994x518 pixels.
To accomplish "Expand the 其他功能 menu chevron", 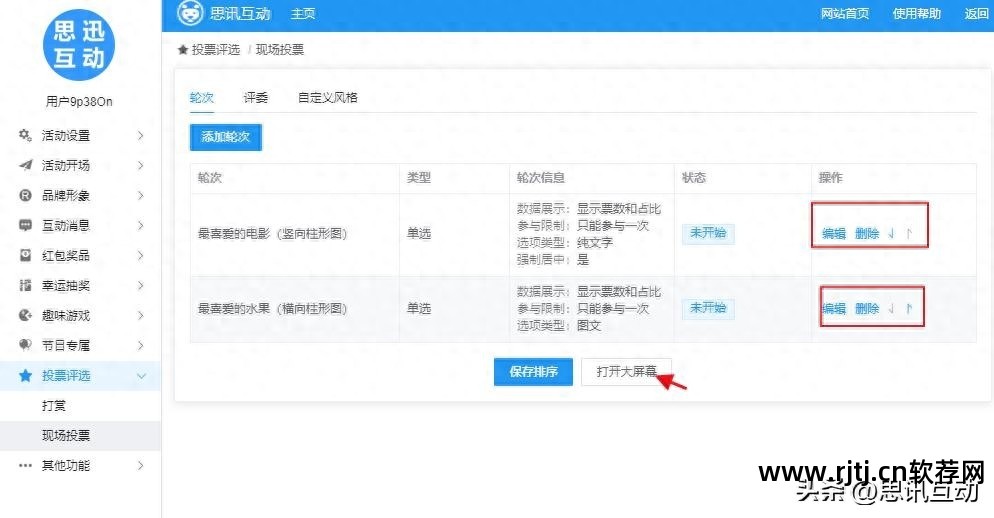I will tap(141, 465).
